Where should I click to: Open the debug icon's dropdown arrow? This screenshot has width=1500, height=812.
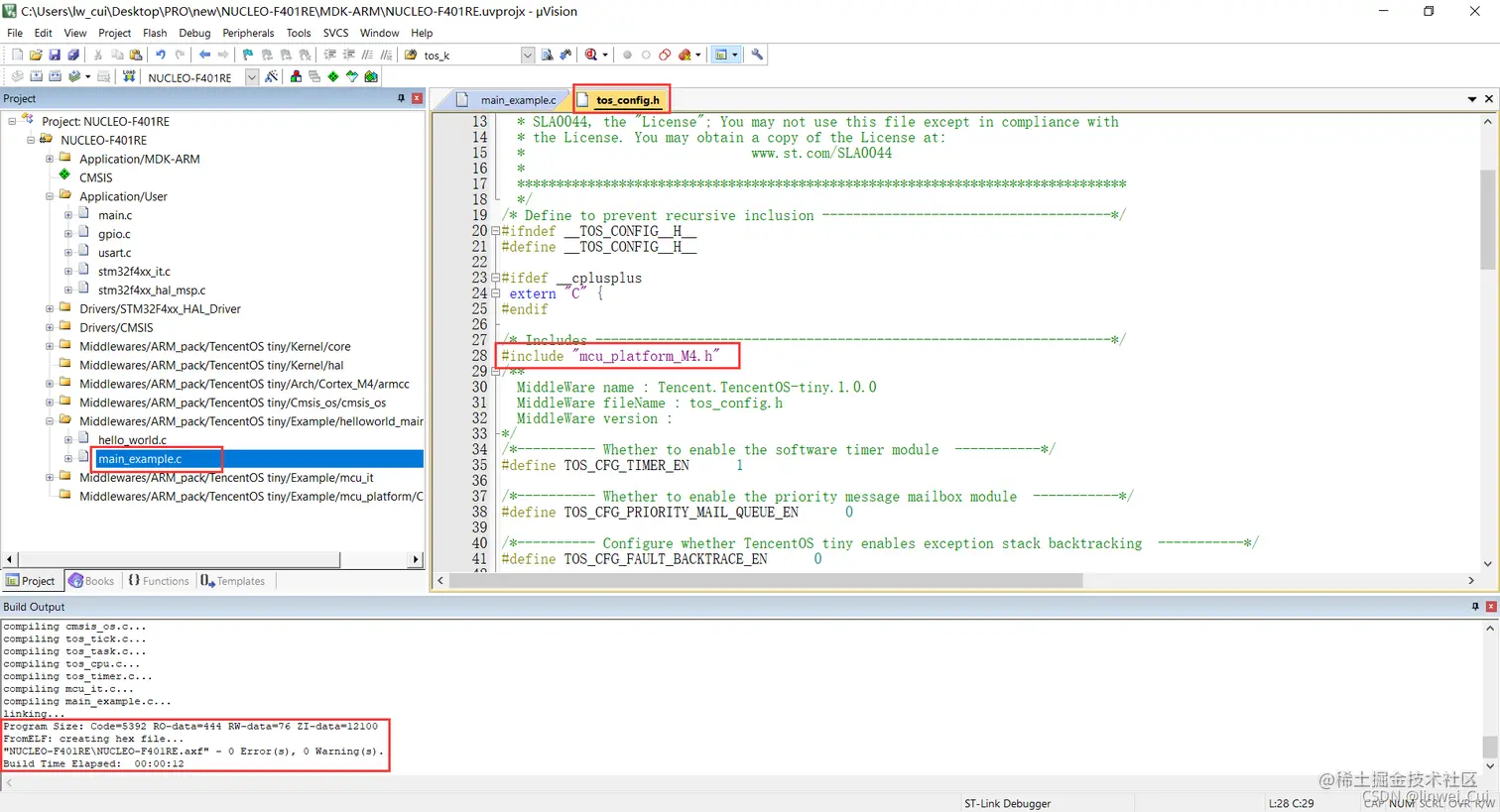[x=605, y=55]
